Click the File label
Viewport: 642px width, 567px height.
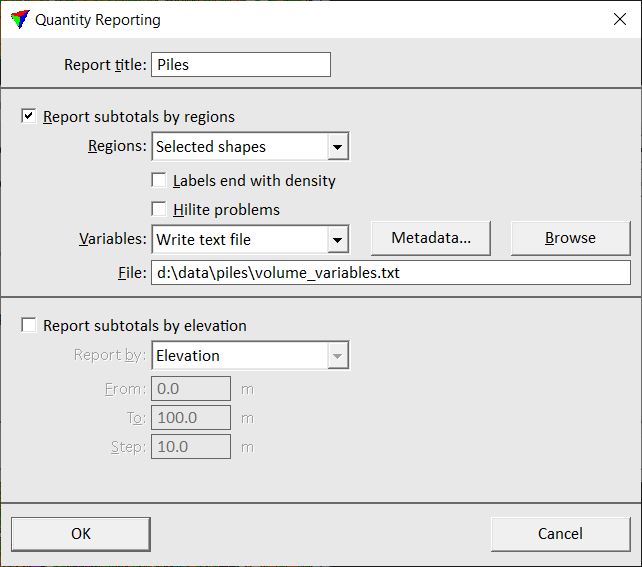coord(132,273)
